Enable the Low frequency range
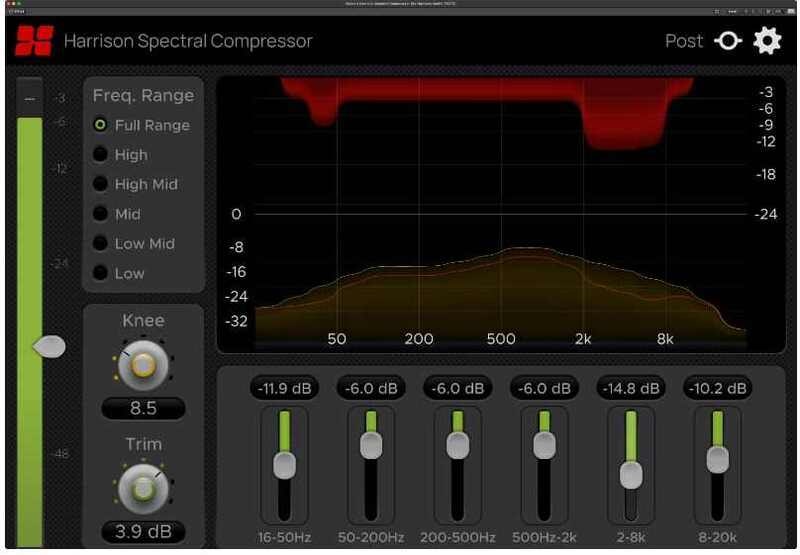The height and width of the screenshot is (555, 800). pyautogui.click(x=101, y=273)
